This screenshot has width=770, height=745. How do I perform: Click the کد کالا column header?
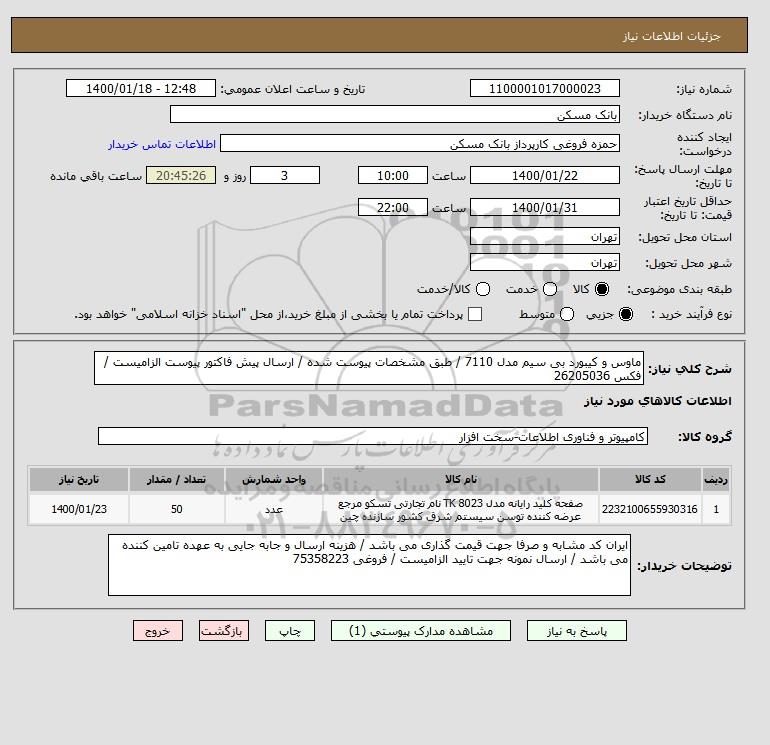650,479
